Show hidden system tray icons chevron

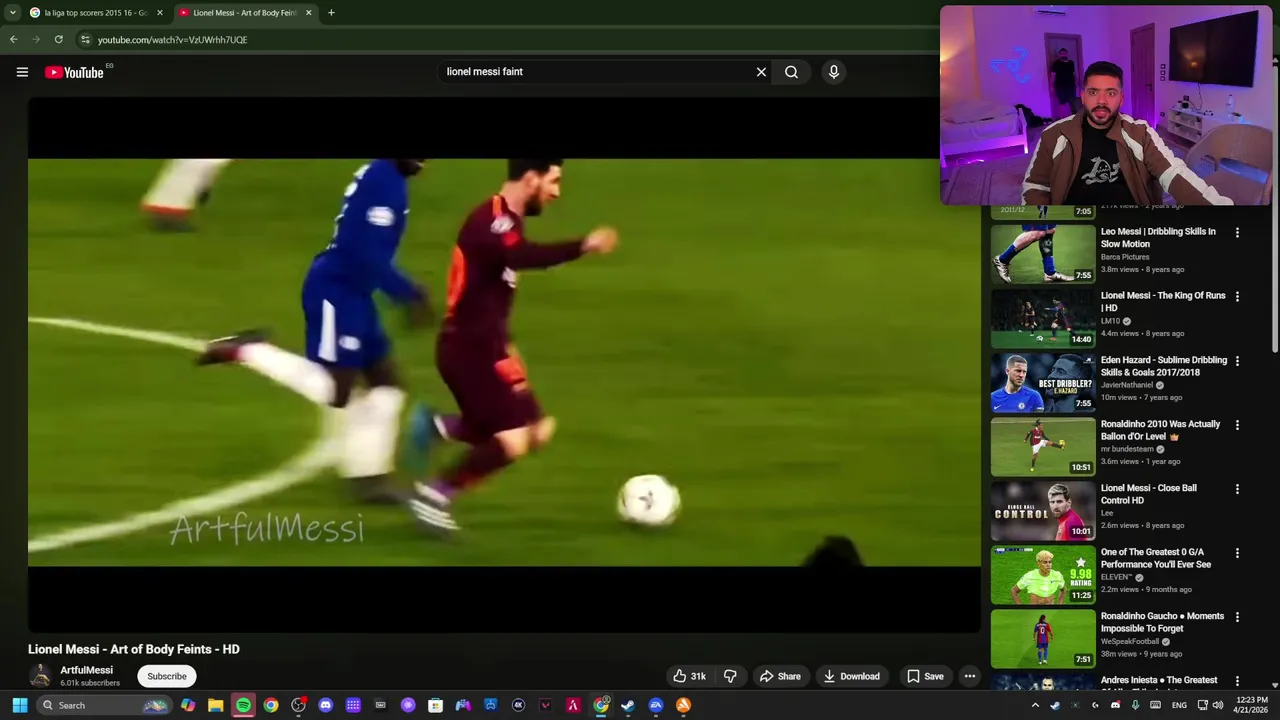coord(1035,705)
